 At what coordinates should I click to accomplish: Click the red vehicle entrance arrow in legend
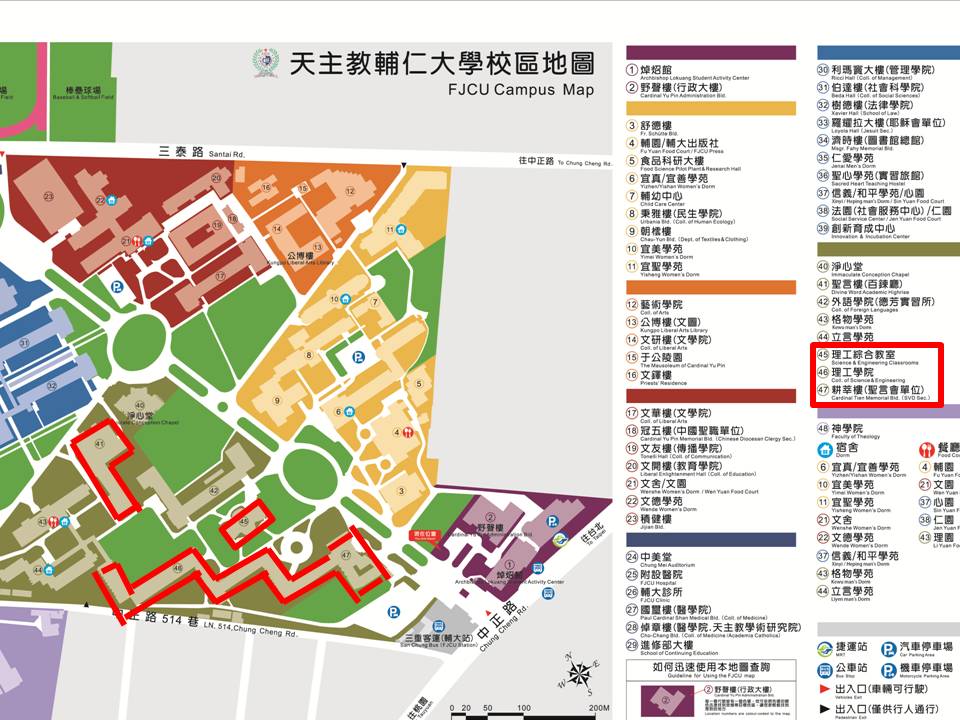(827, 689)
